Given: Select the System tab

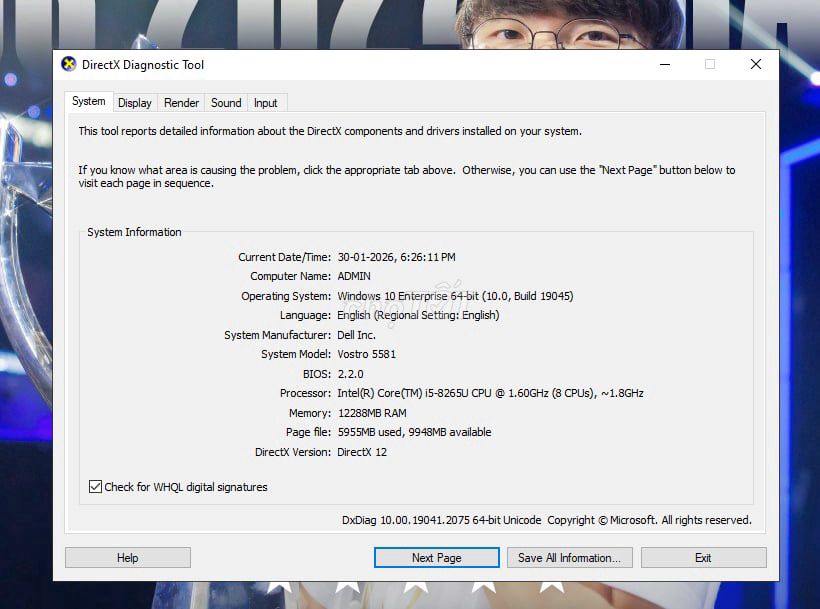Looking at the screenshot, I should pos(88,101).
